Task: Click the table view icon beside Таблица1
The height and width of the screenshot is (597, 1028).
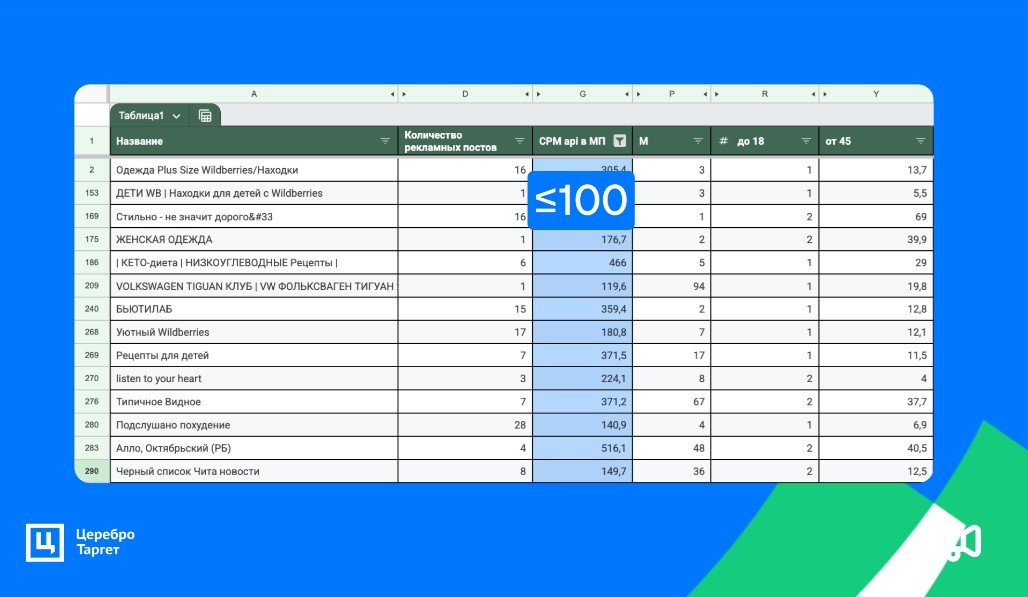Action: [205, 116]
